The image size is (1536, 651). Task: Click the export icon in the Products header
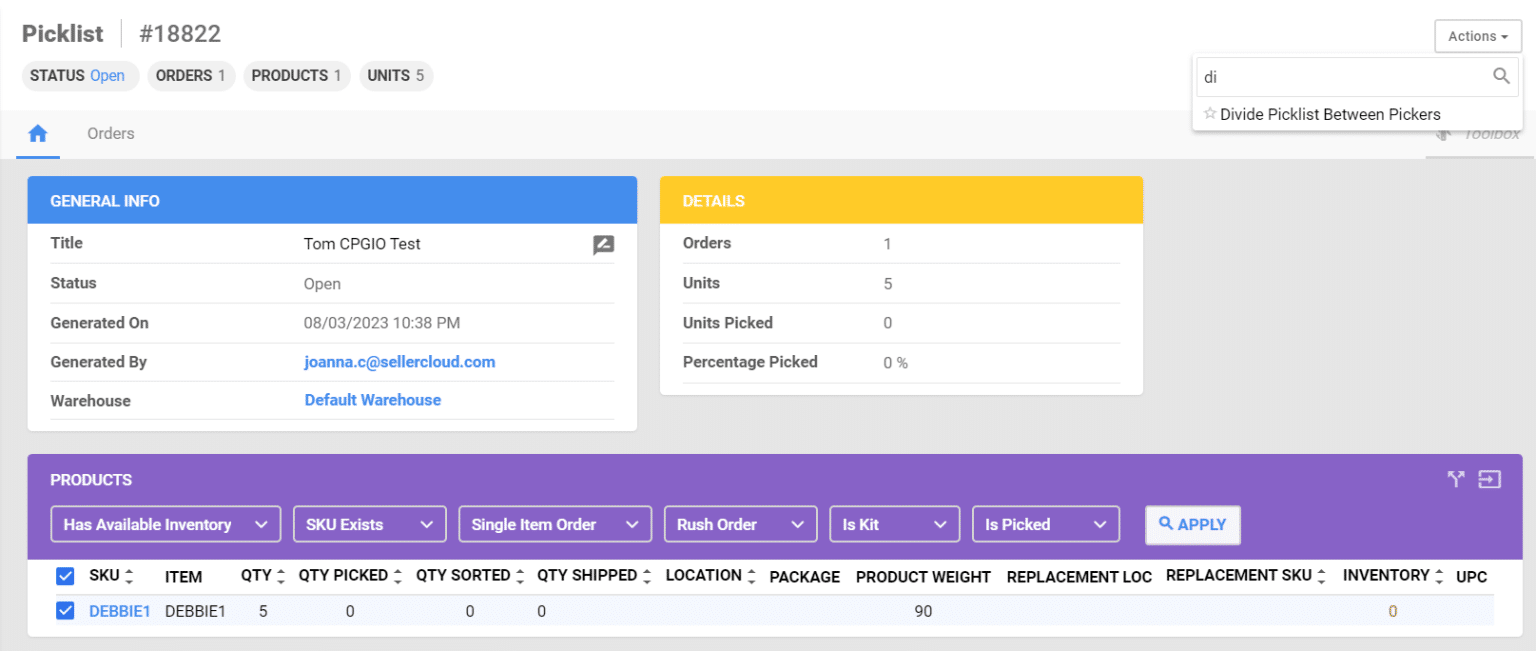coord(1488,479)
